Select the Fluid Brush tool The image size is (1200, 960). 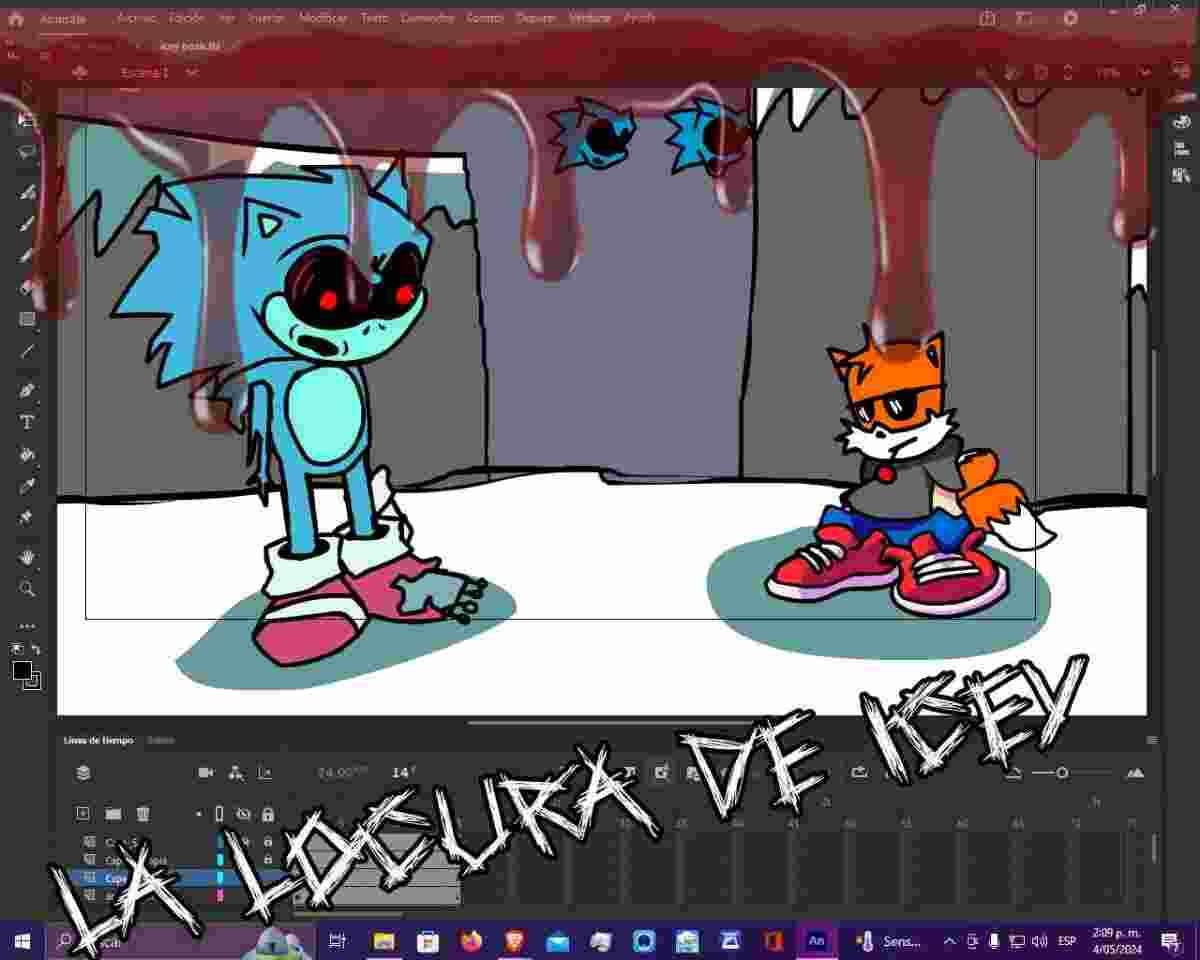tap(27, 191)
